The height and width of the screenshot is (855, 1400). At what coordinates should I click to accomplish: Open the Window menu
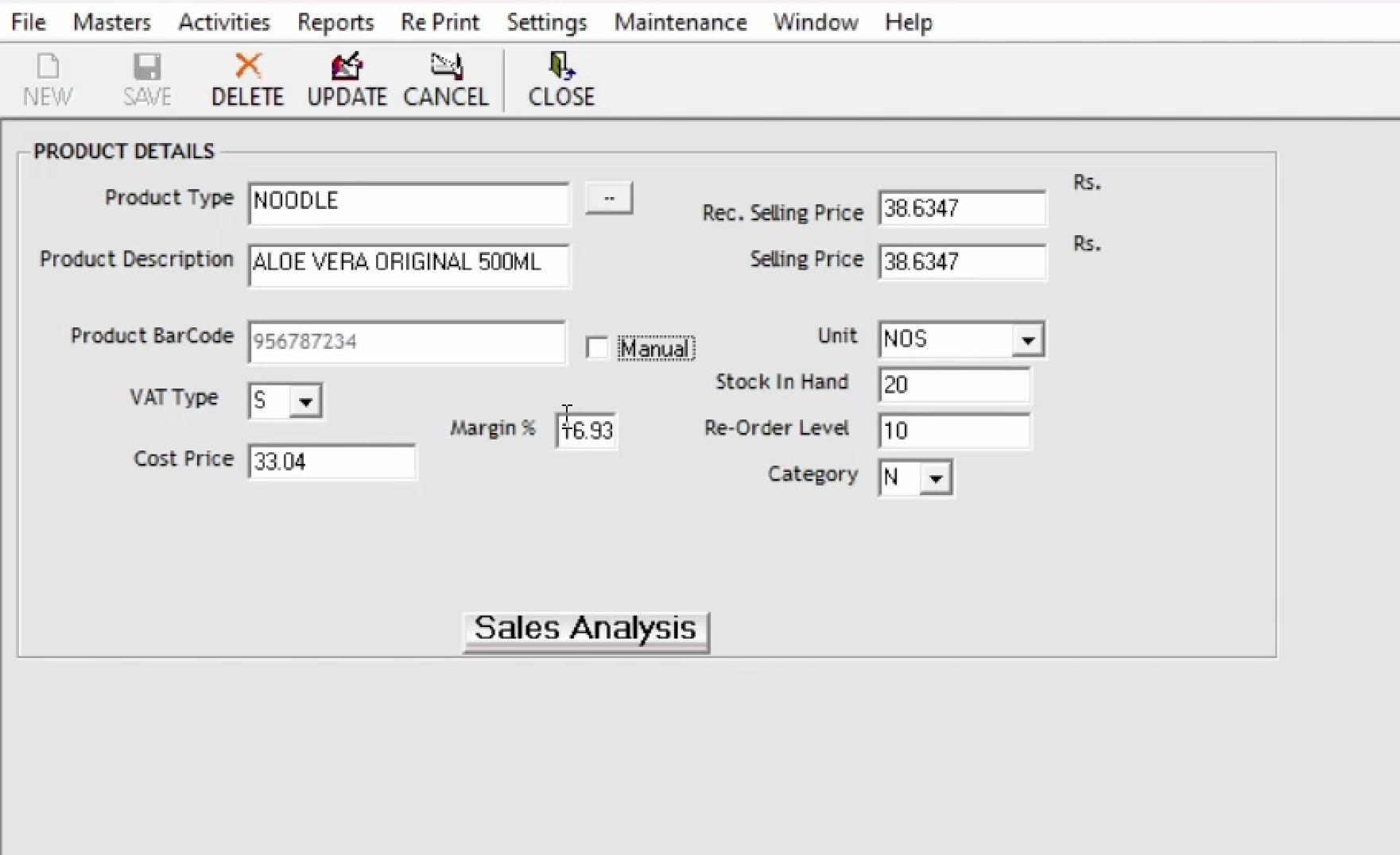pyautogui.click(x=816, y=22)
